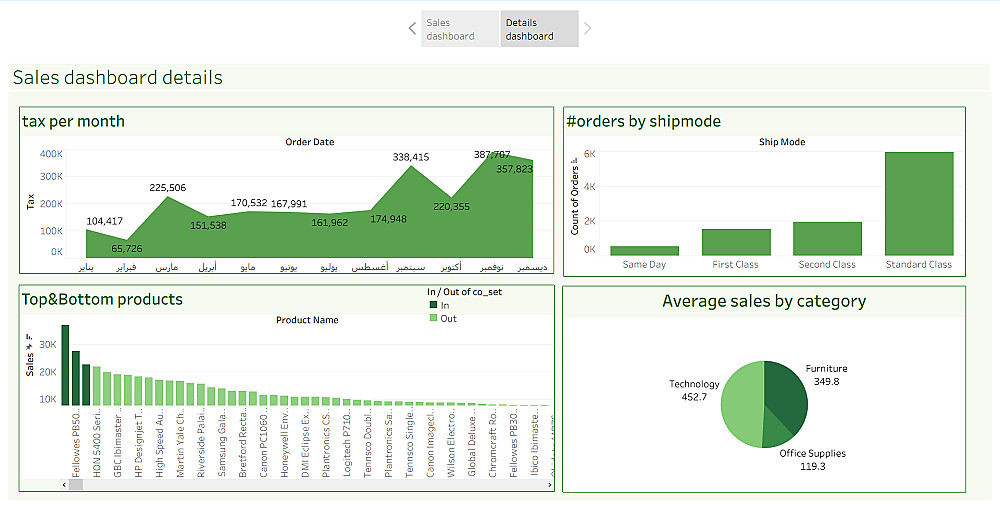Click the products chart horizontal scrollbar thumb
This screenshot has width=1000, height=507.
click(x=76, y=485)
